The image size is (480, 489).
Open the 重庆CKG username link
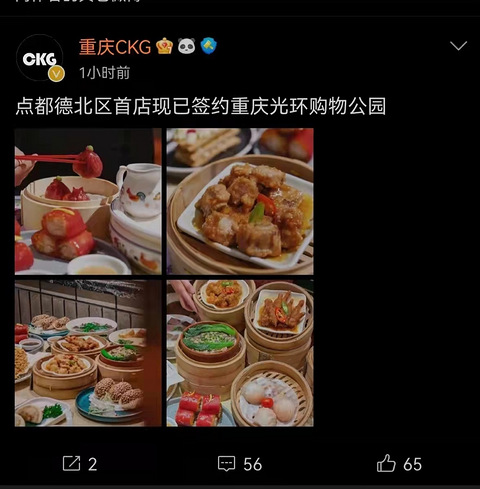115,47
